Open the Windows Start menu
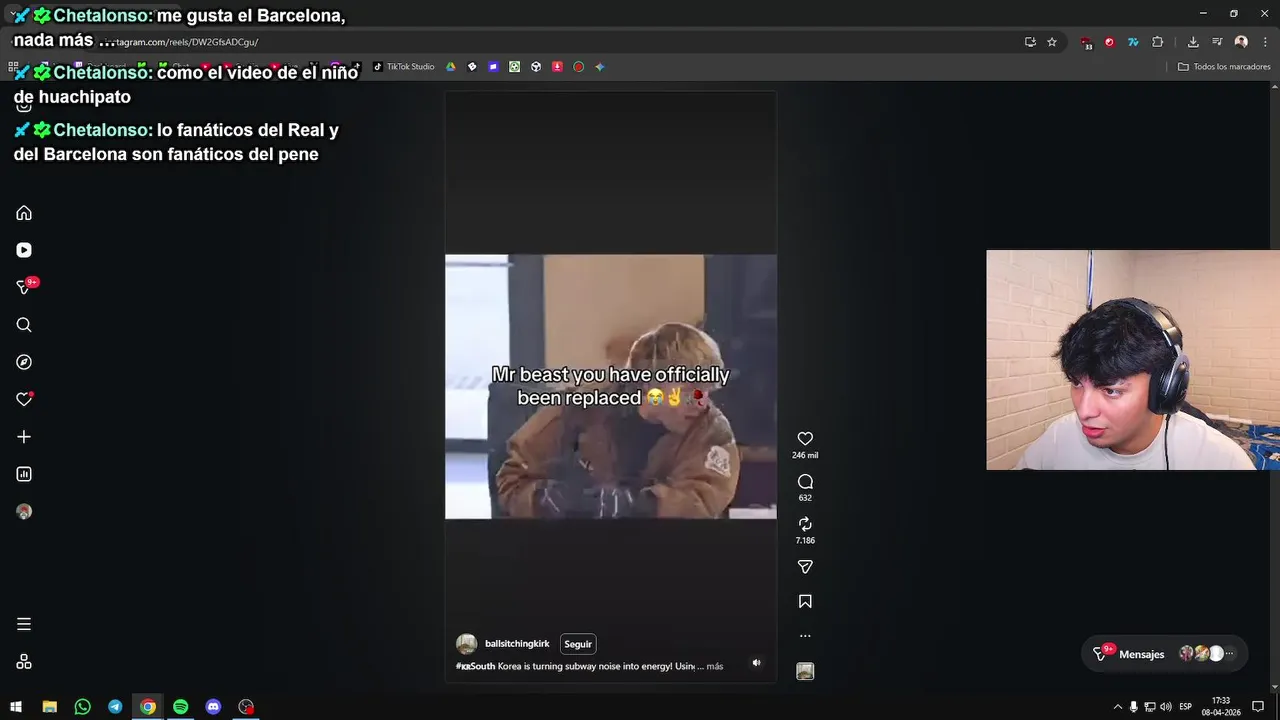The image size is (1280, 720). click(x=16, y=707)
